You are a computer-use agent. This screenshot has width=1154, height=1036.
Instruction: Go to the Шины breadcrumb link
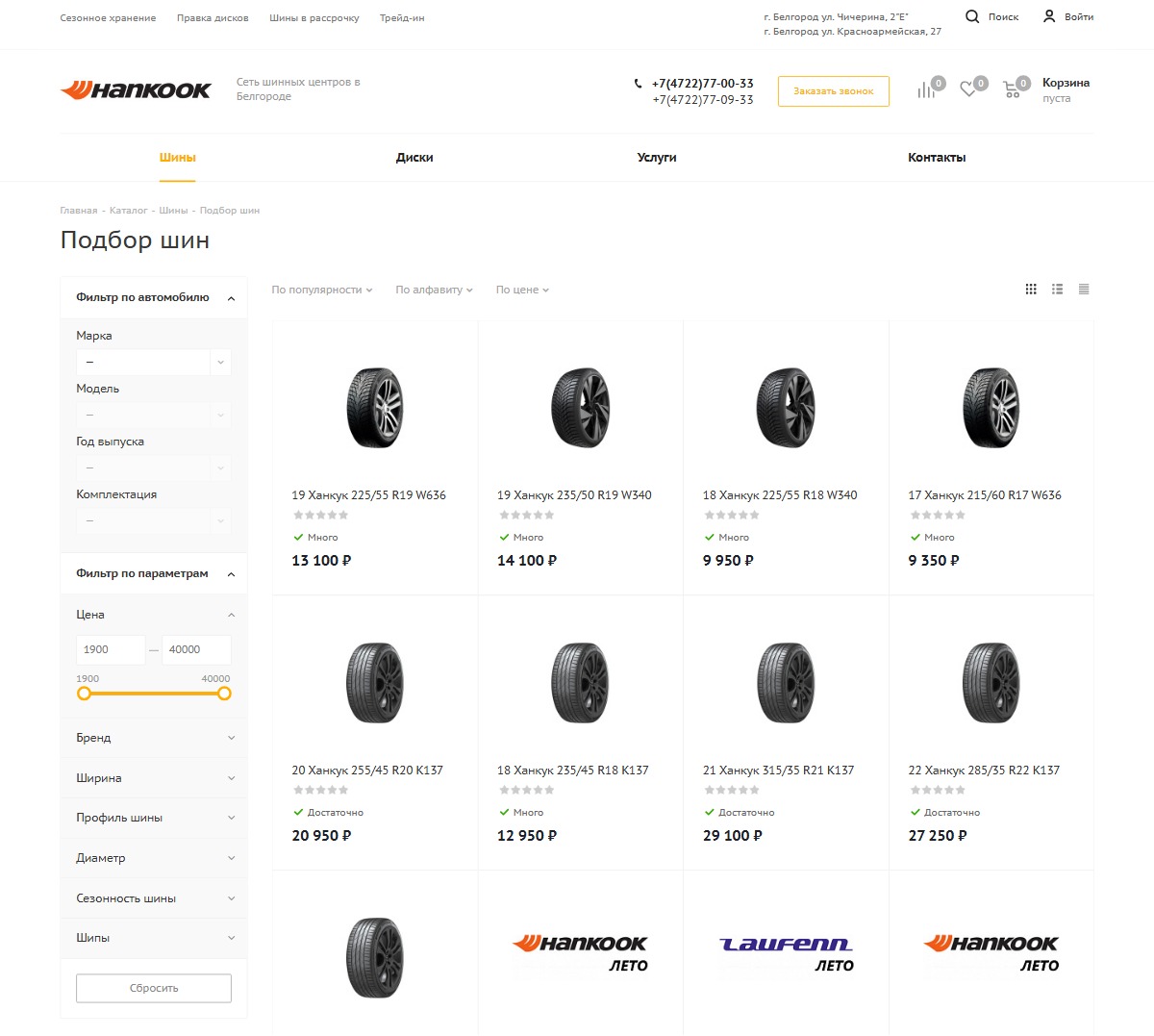[x=173, y=211]
